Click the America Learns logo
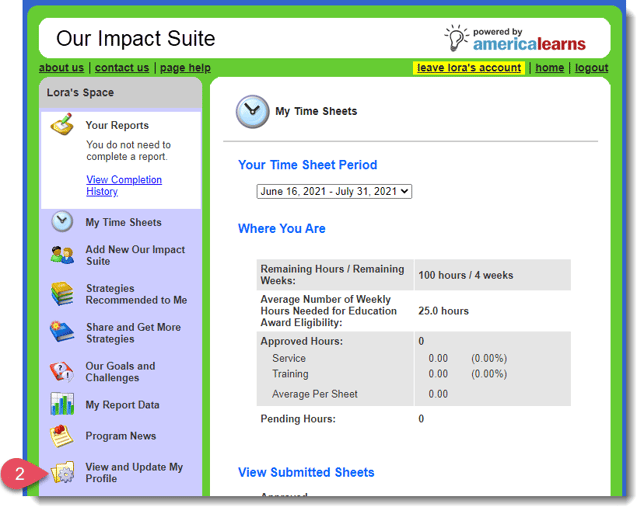This screenshot has width=644, height=514. pyautogui.click(x=516, y=39)
